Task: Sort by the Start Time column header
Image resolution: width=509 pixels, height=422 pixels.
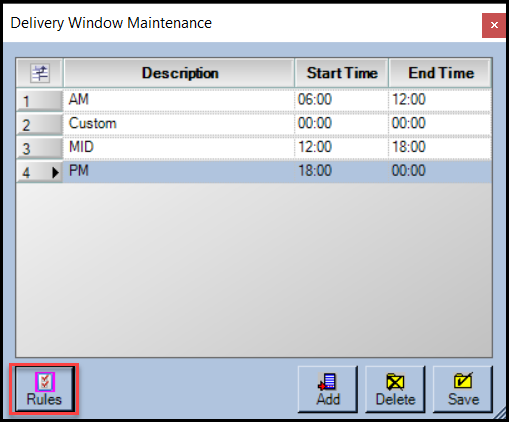Action: [342, 73]
